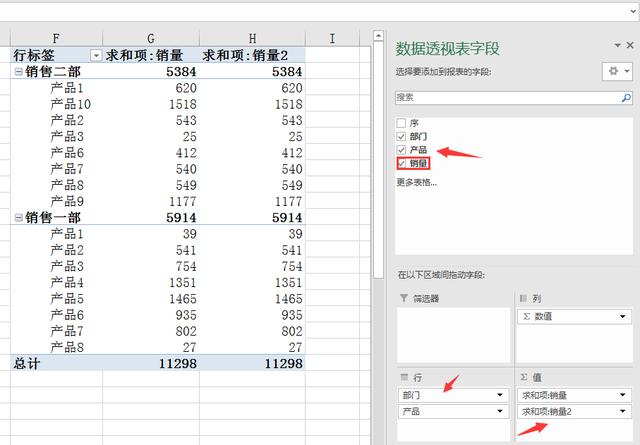Click the 列 area columns icon
640x445 pixels.
click(x=523, y=298)
